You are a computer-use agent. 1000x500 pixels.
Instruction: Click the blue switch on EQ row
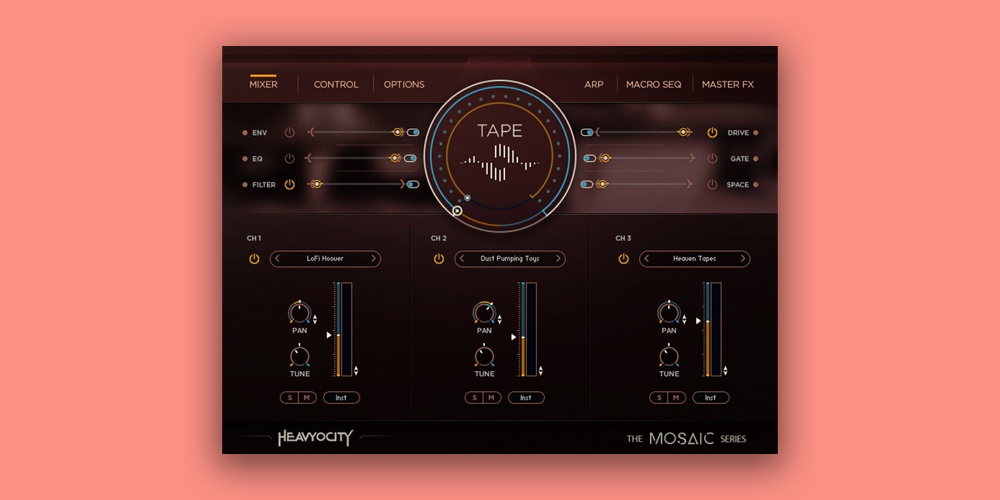pos(410,158)
